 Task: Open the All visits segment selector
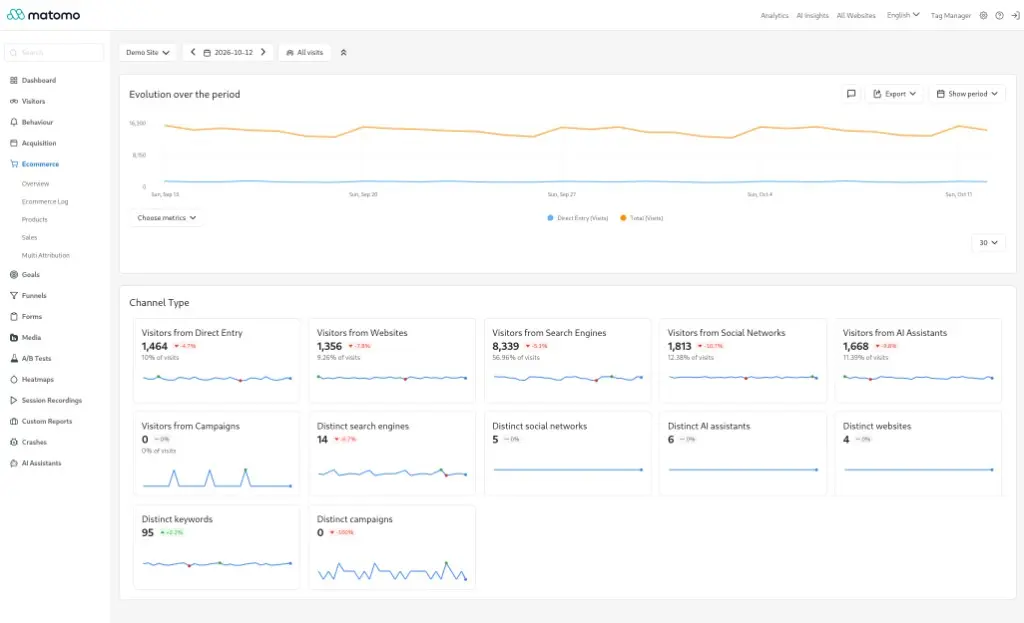click(x=305, y=52)
